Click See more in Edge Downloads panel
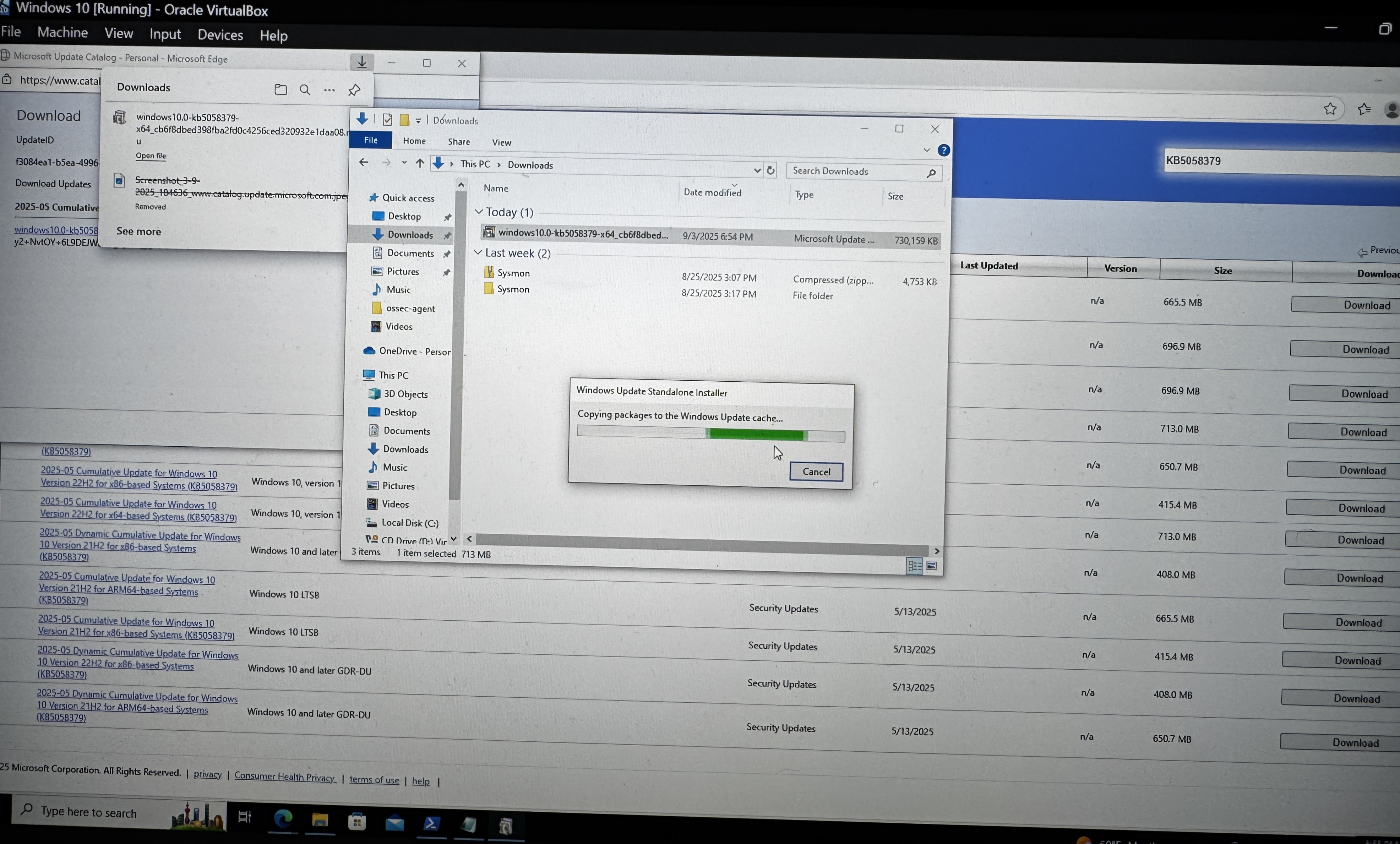The width and height of the screenshot is (1400, 844). [x=138, y=231]
